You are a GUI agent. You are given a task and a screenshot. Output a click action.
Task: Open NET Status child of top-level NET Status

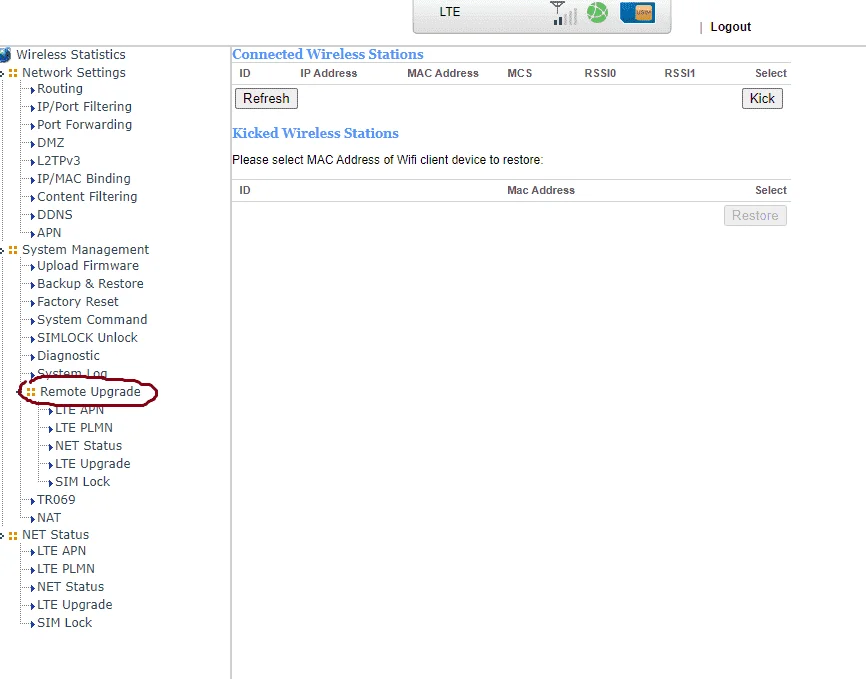(x=71, y=587)
